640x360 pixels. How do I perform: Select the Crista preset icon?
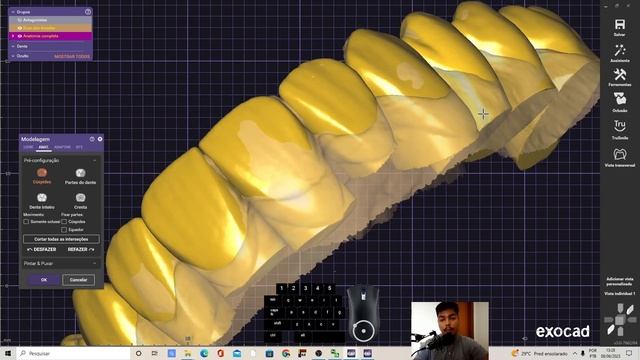pyautogui.click(x=80, y=198)
